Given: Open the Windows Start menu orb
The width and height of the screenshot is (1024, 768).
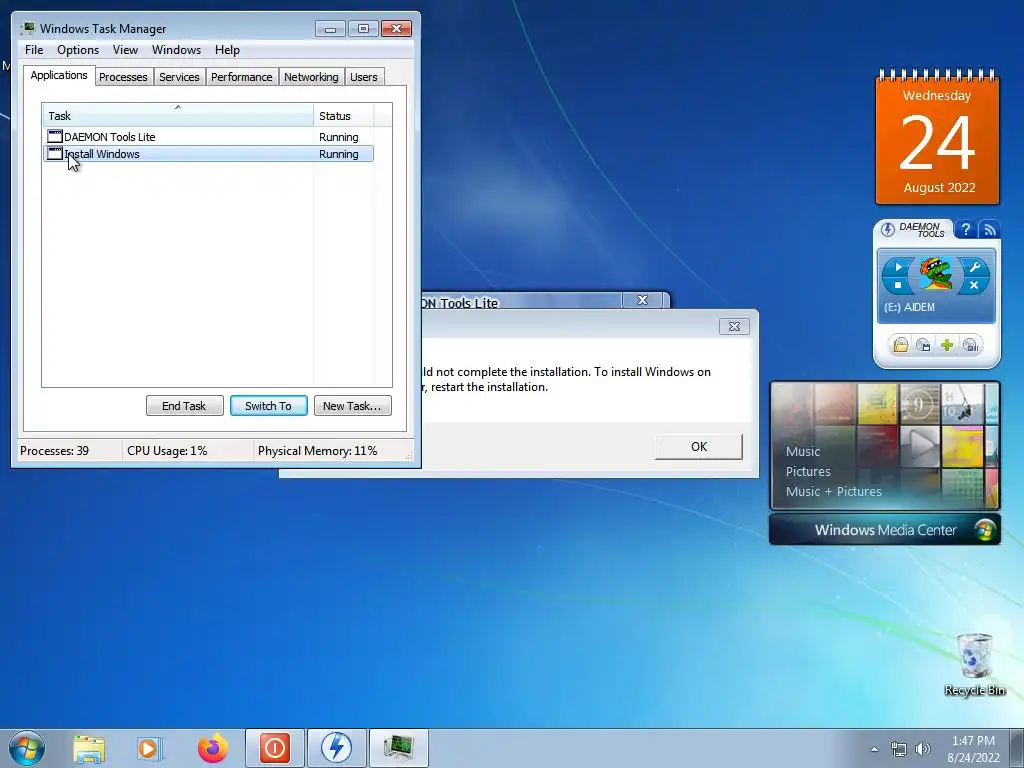Looking at the screenshot, I should [x=27, y=748].
